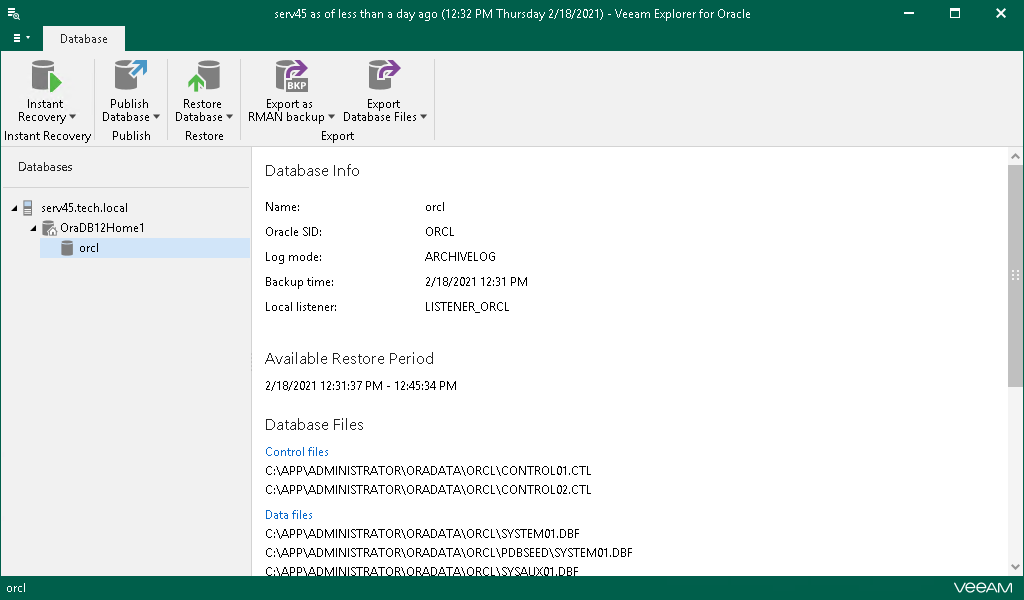Click the Available Restore Period heading
The height and width of the screenshot is (600, 1024).
(x=349, y=359)
